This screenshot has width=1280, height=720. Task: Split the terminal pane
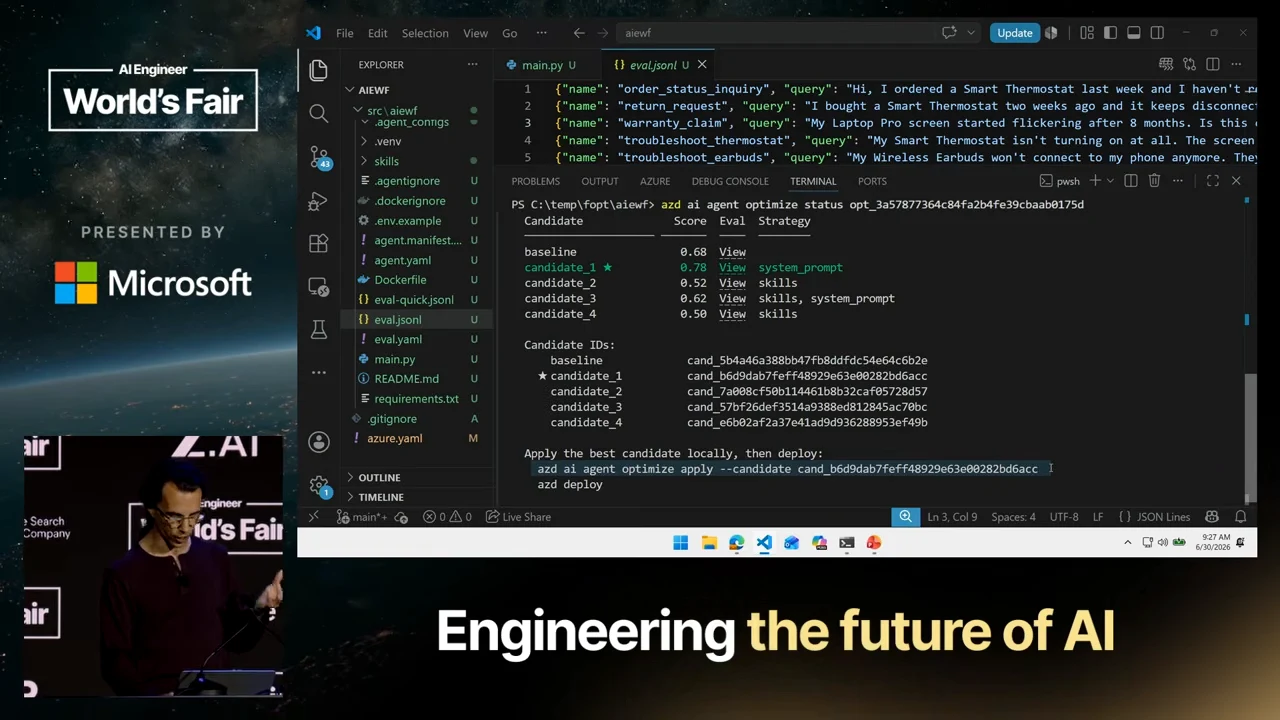pos(1131,181)
